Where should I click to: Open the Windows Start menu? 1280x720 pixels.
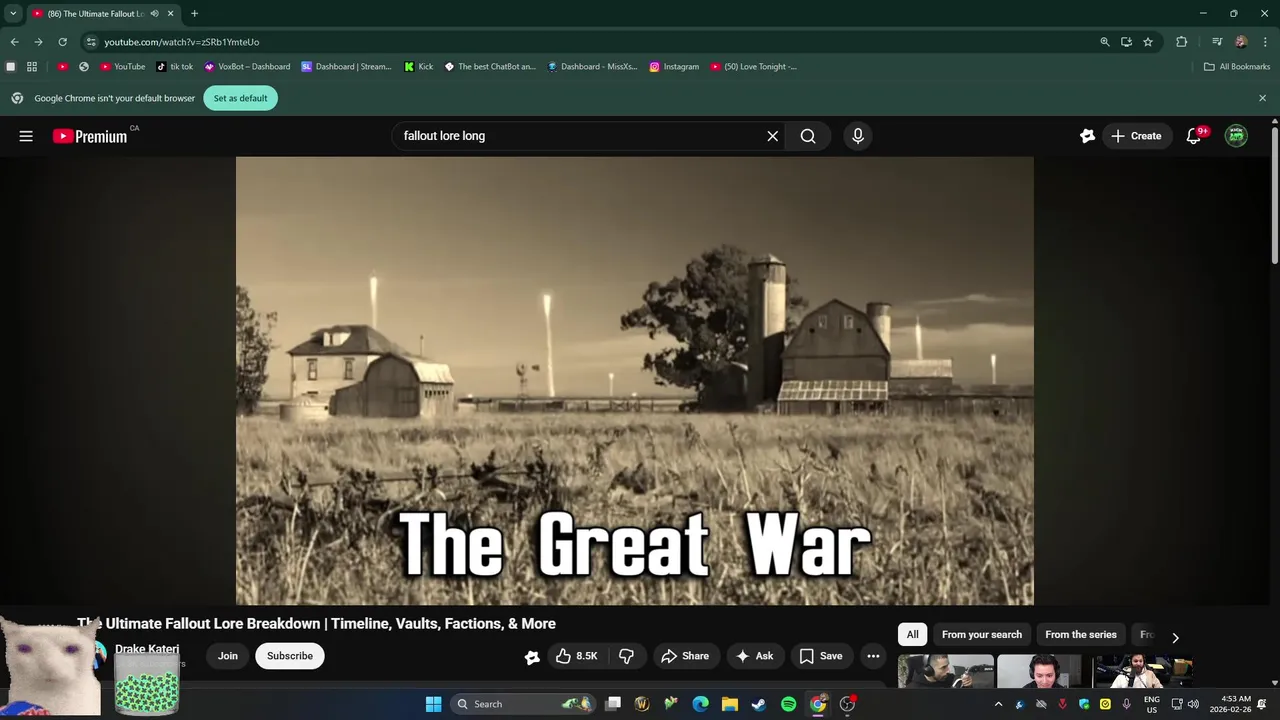[x=433, y=704]
